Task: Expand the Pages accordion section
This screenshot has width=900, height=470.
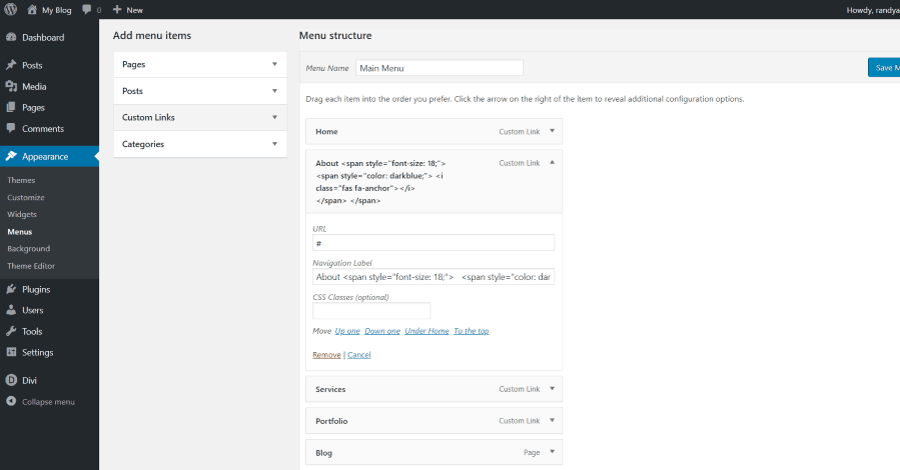Action: tap(274, 64)
